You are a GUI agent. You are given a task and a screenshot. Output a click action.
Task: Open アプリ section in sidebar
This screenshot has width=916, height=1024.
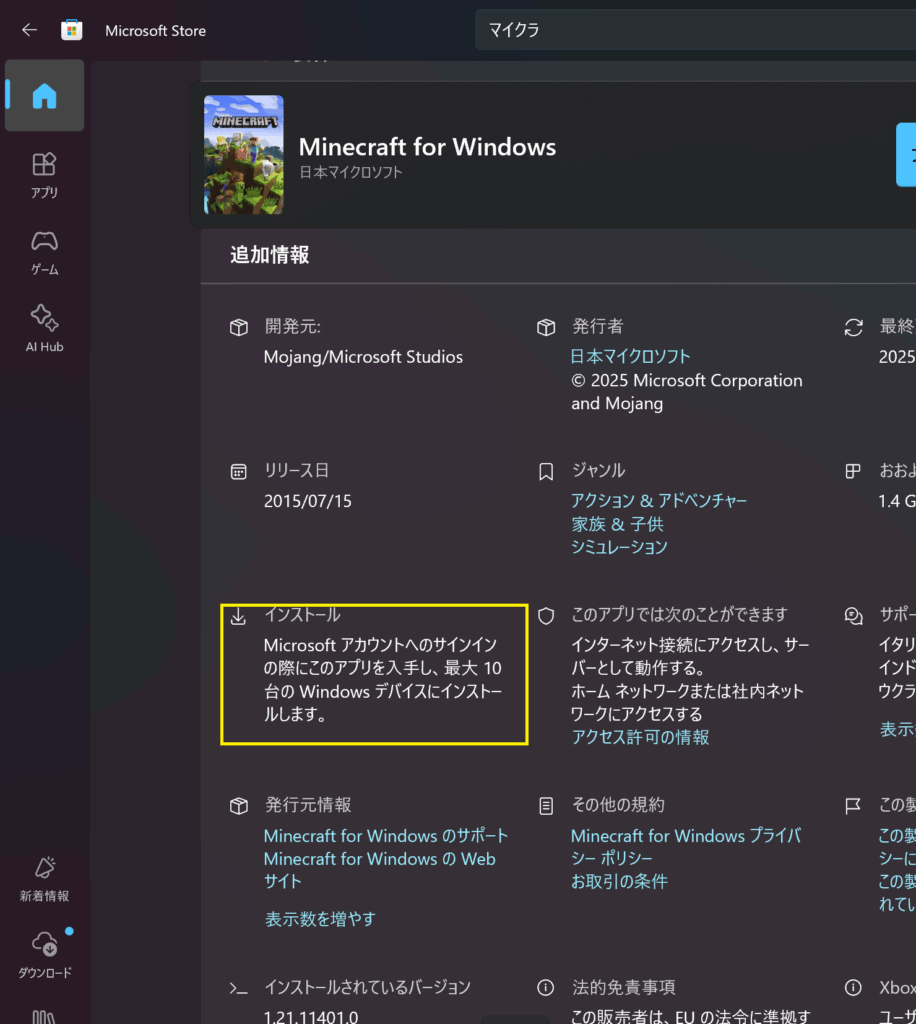[44, 175]
